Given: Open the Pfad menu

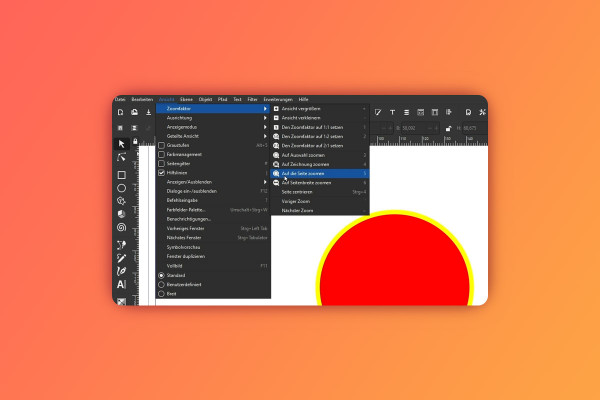Looking at the screenshot, I should click(222, 100).
